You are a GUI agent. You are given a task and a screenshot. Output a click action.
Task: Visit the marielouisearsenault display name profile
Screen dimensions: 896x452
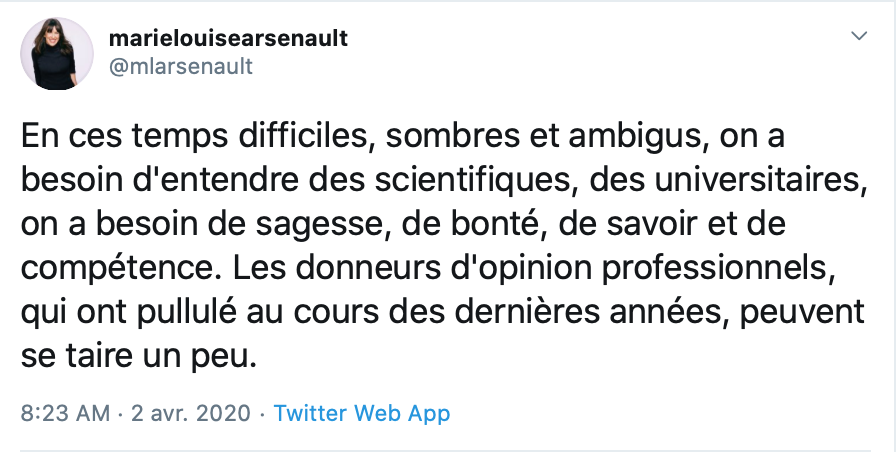point(228,38)
